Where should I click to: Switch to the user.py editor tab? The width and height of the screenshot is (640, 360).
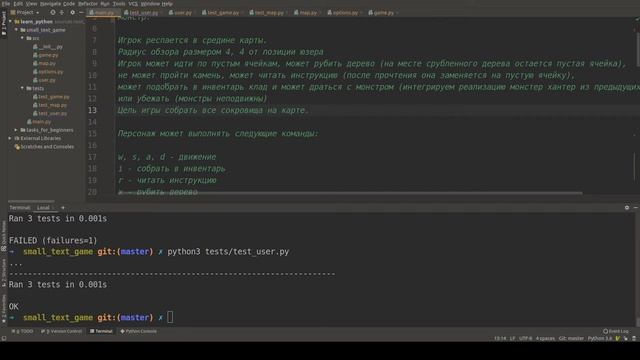coord(182,13)
